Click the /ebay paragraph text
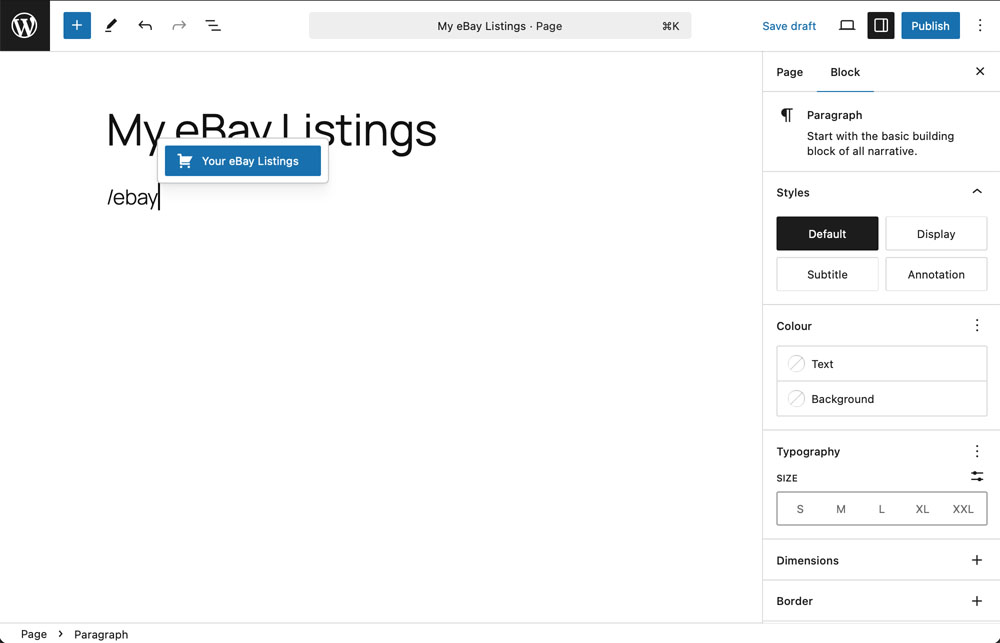The height and width of the screenshot is (643, 1000). tap(132, 197)
